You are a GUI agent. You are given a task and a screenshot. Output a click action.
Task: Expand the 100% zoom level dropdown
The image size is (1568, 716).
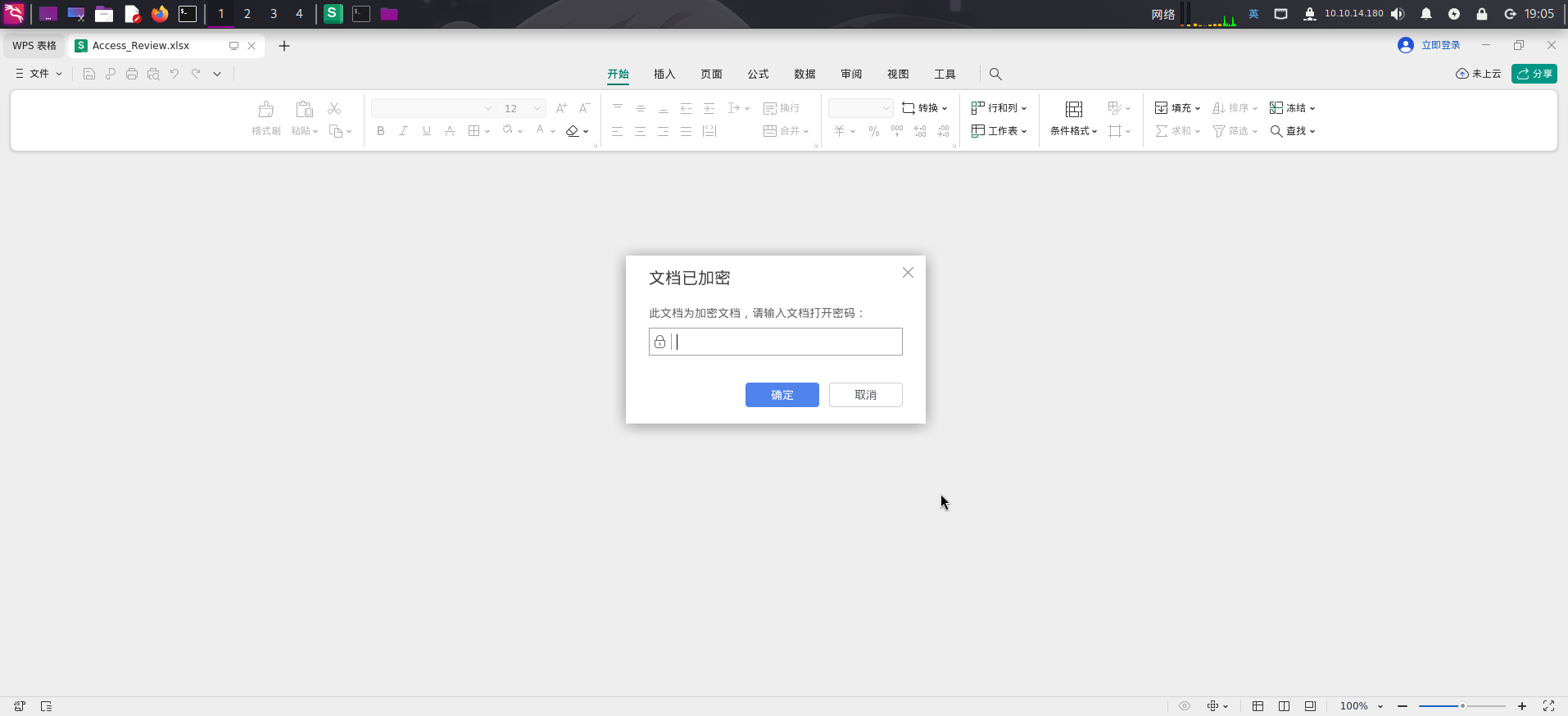pyautogui.click(x=1380, y=706)
